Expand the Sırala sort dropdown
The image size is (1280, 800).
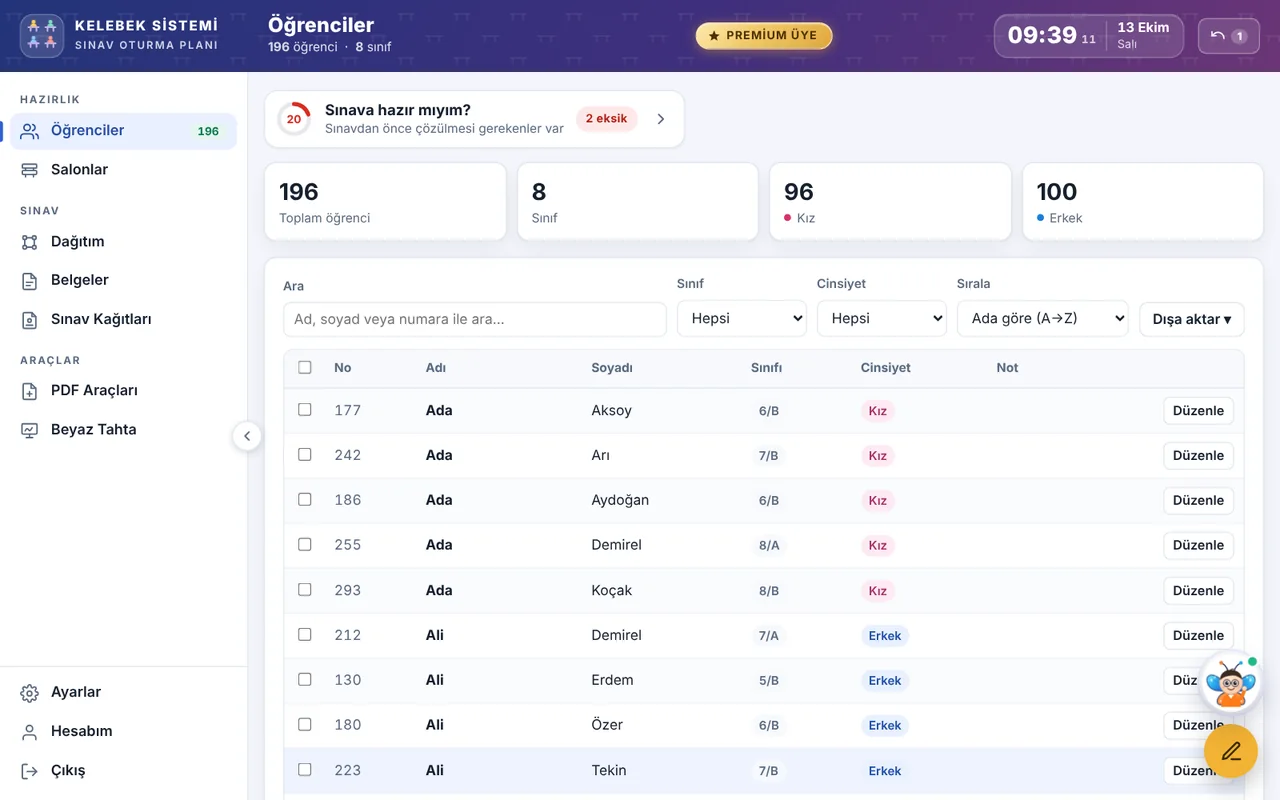(1043, 319)
